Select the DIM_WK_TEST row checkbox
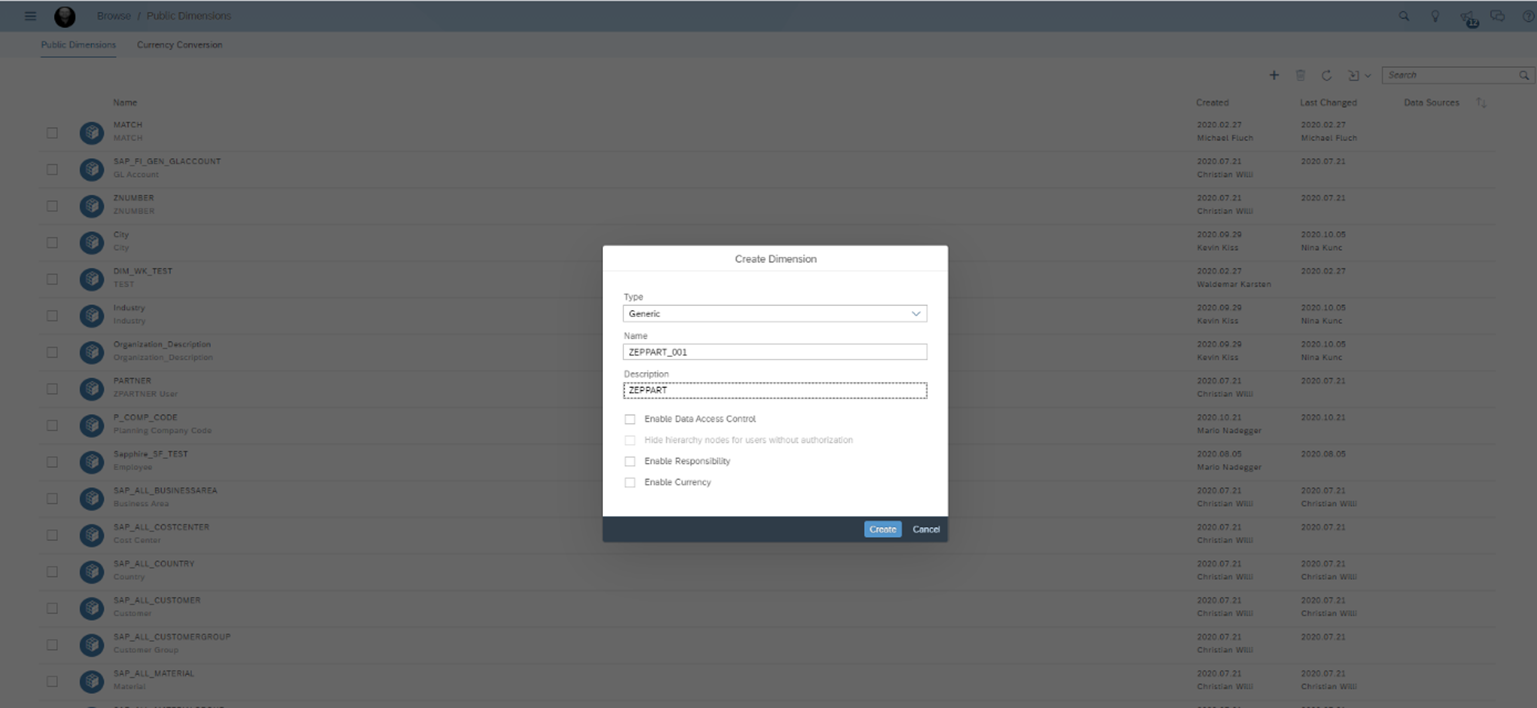 pos(52,278)
